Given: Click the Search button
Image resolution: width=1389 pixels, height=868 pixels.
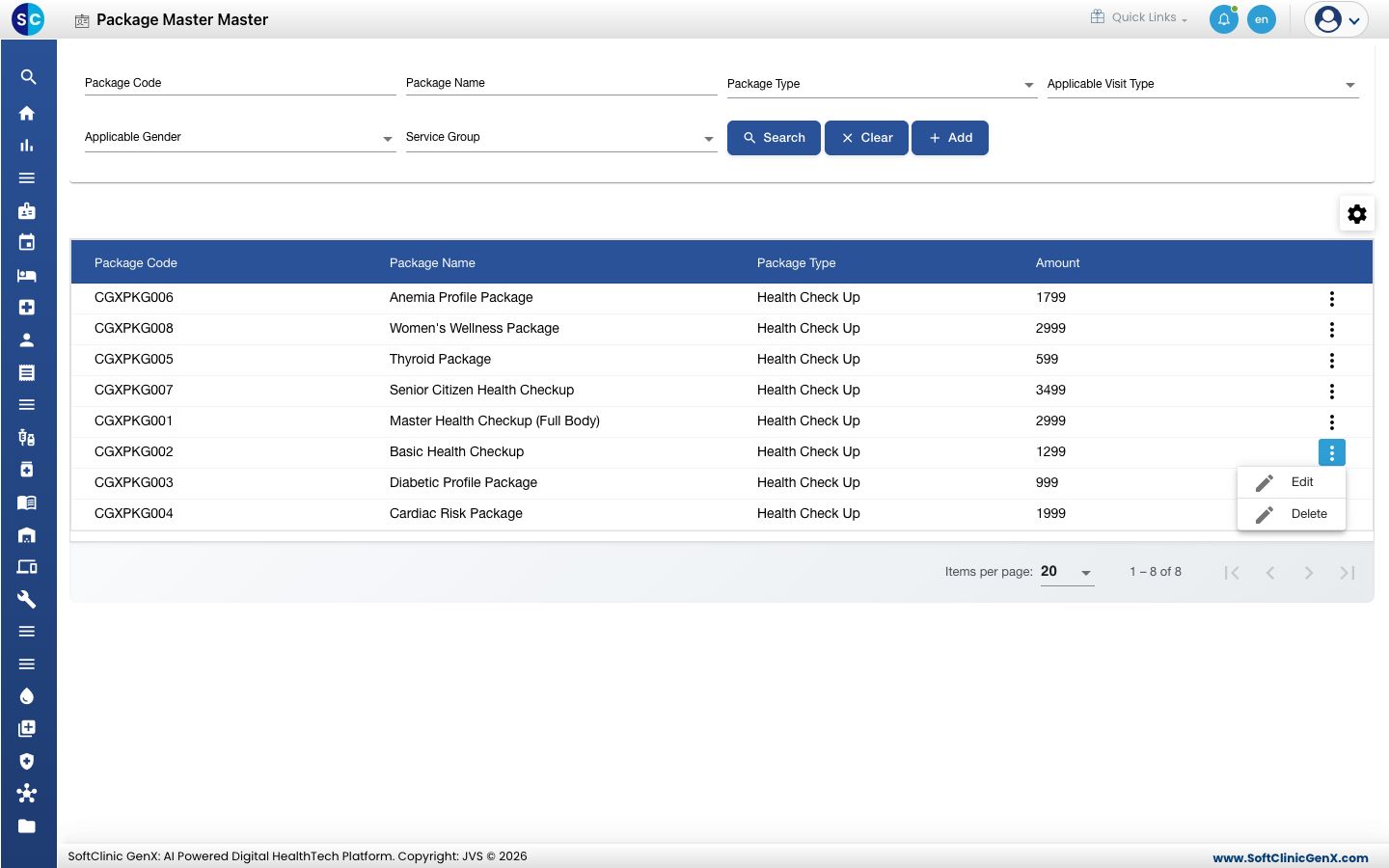Looking at the screenshot, I should [774, 138].
